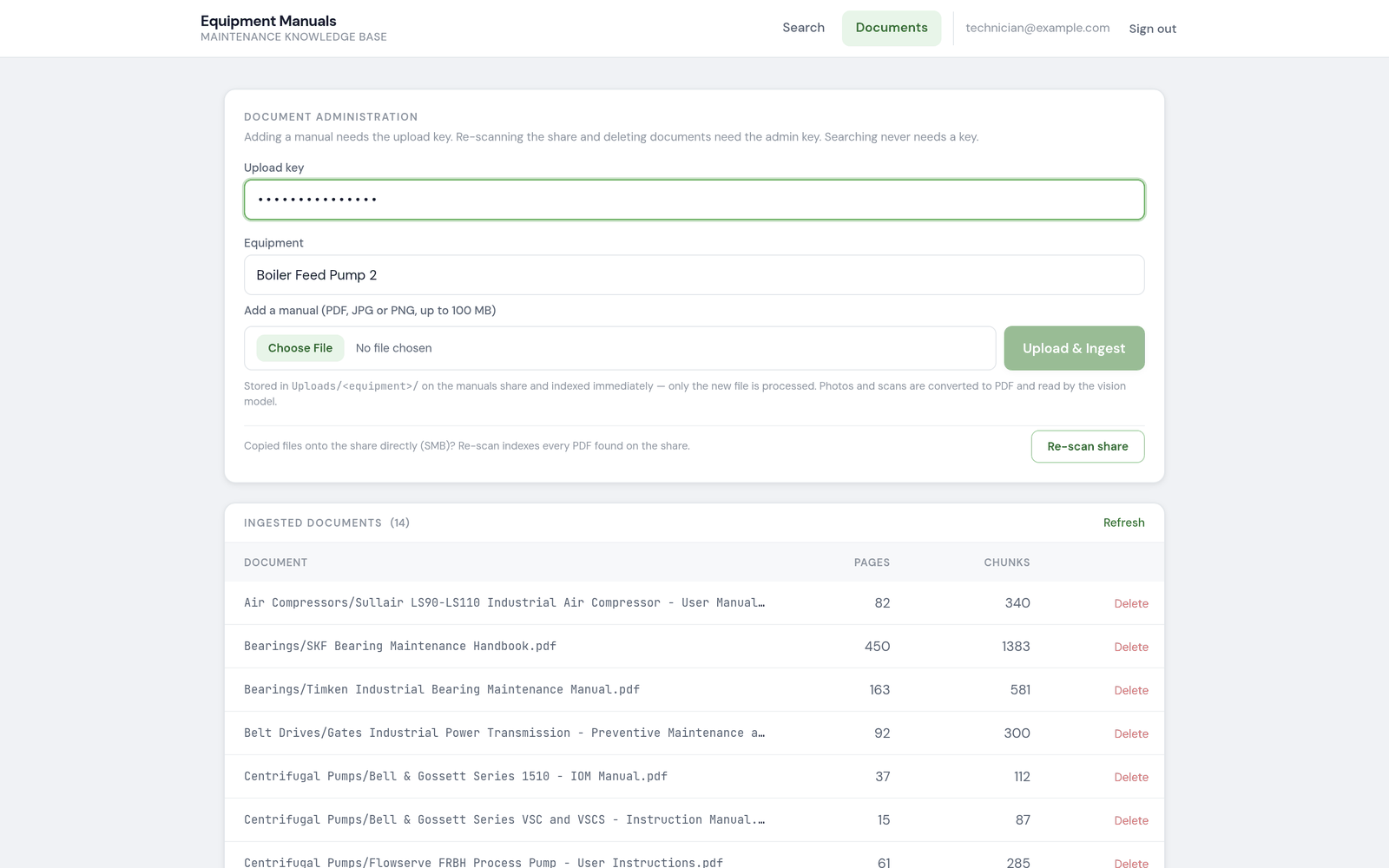
Task: Delete the SKF Bearing Maintenance Handbook
Action: pos(1131,647)
